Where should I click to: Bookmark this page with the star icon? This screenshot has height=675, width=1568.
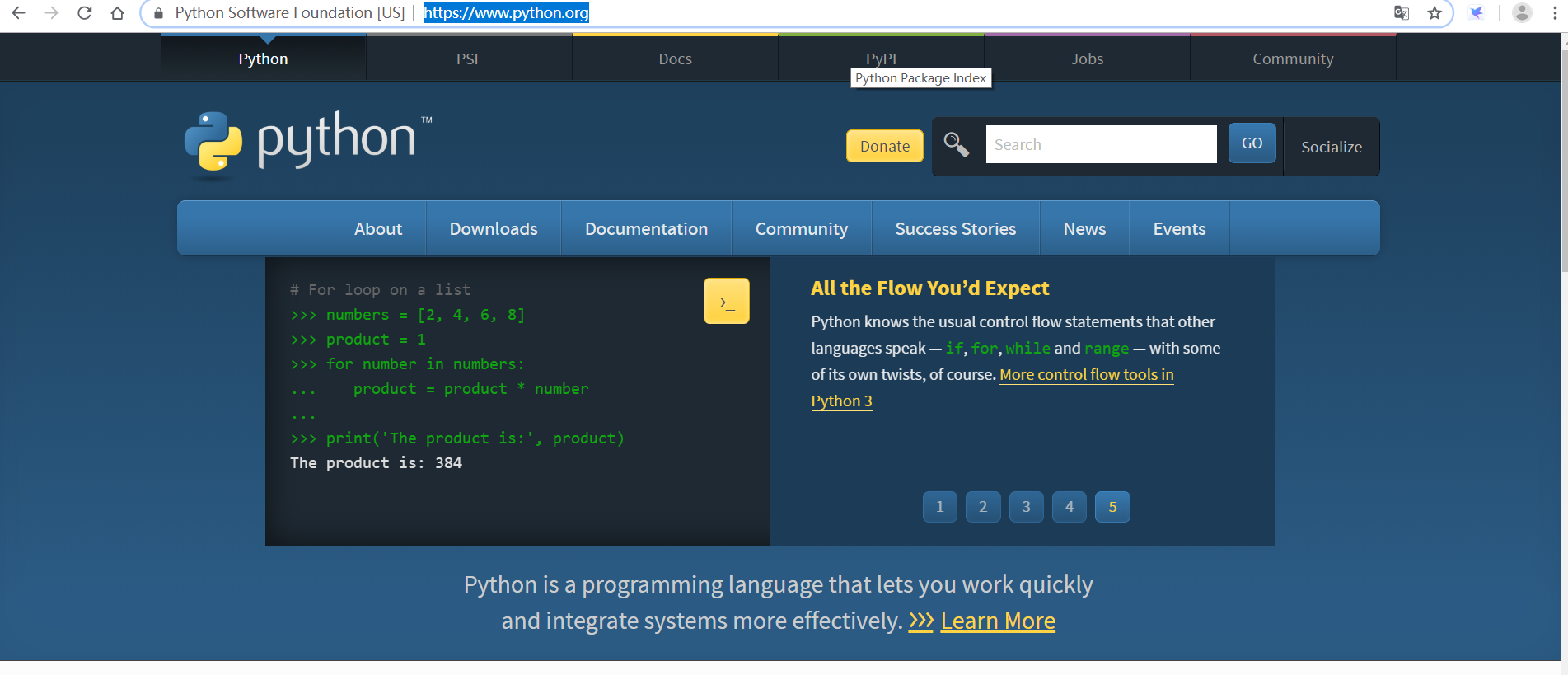pyautogui.click(x=1435, y=13)
